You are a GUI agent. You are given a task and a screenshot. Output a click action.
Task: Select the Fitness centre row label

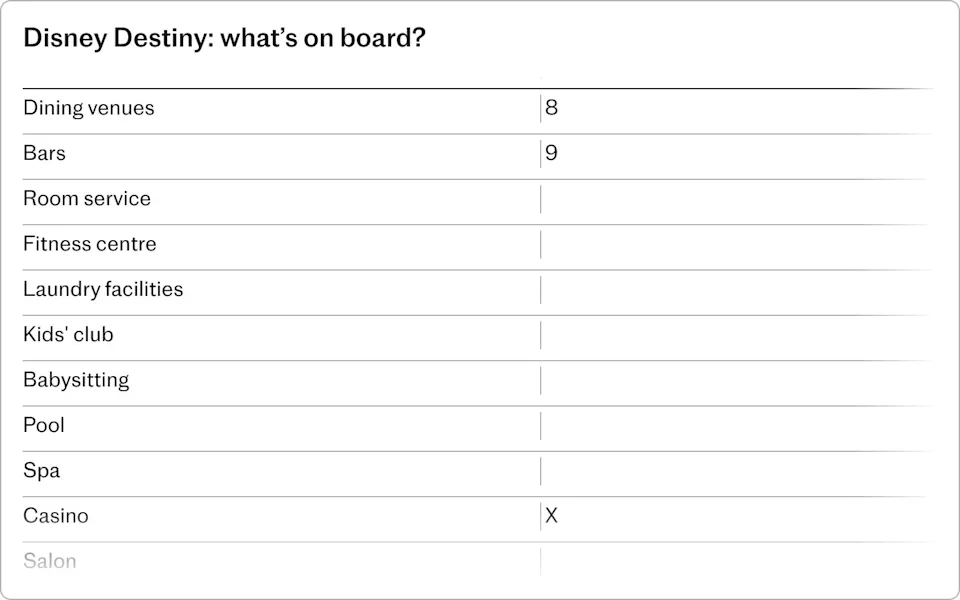[90, 244]
